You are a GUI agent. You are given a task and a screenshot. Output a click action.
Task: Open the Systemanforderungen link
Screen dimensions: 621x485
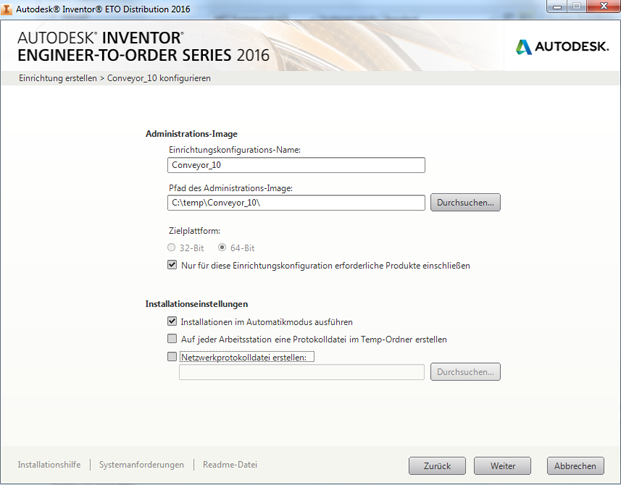[x=141, y=464]
